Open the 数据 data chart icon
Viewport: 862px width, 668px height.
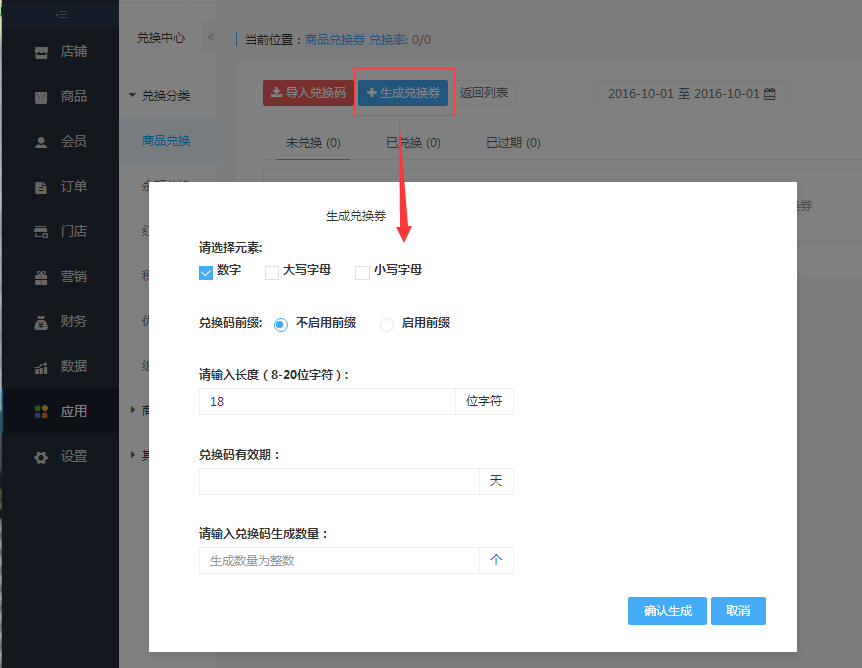(41, 367)
